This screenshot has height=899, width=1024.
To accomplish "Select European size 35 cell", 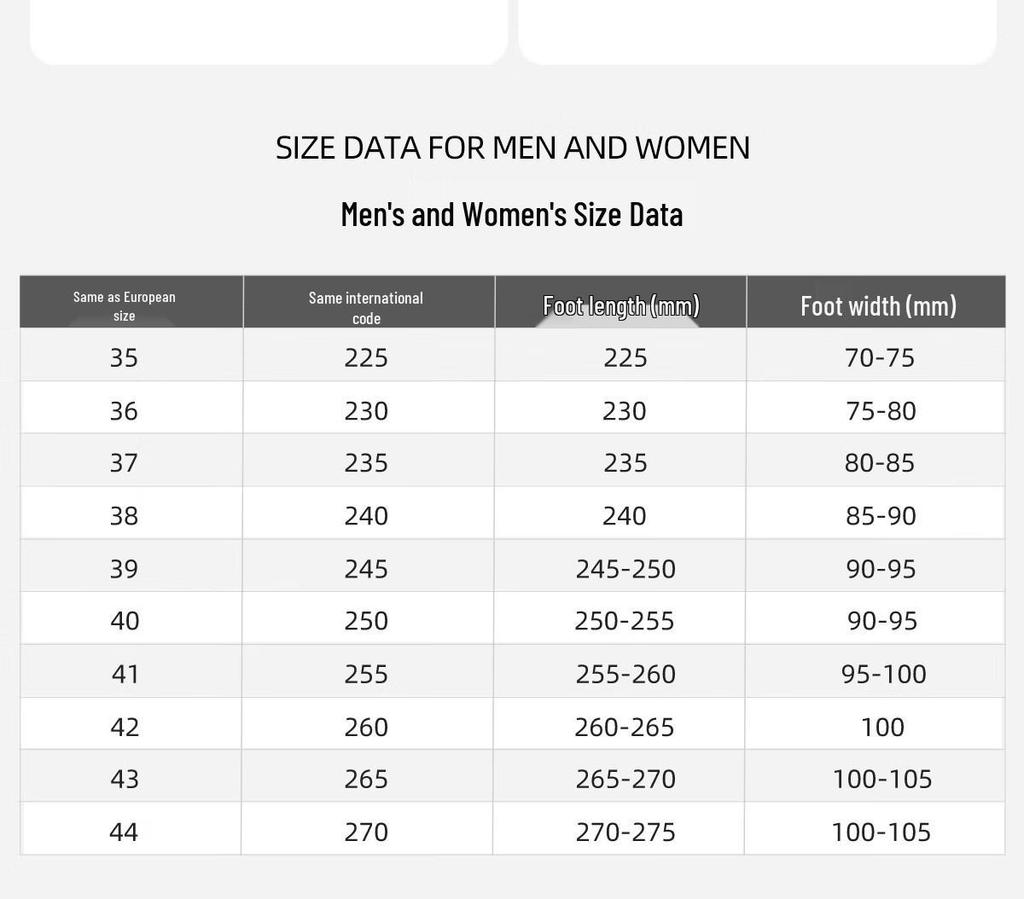I will (123, 358).
